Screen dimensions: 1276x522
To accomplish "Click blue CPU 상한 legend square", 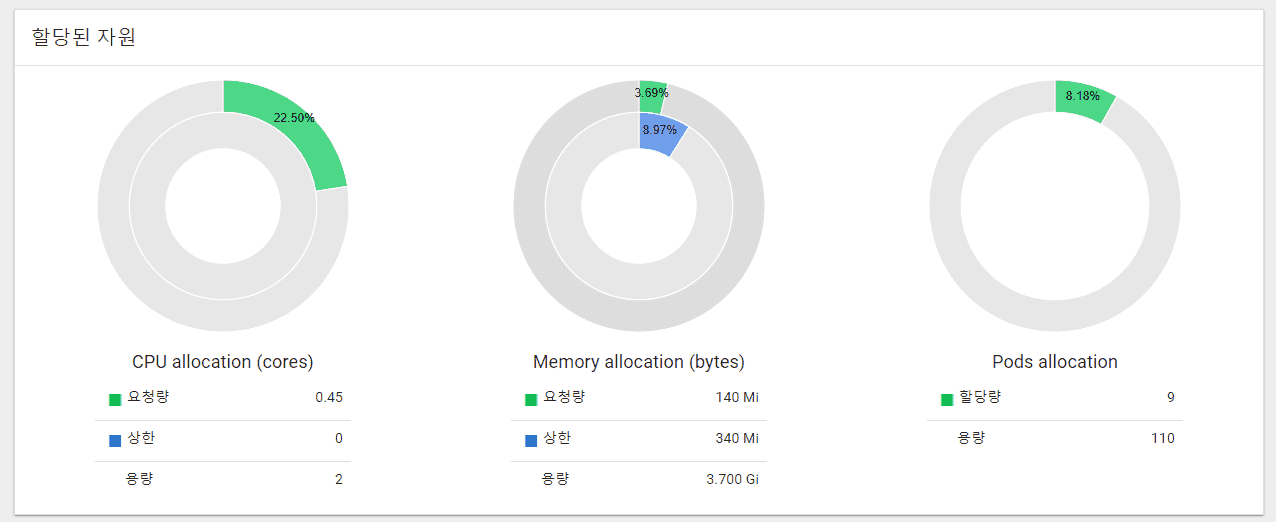I will click(115, 440).
